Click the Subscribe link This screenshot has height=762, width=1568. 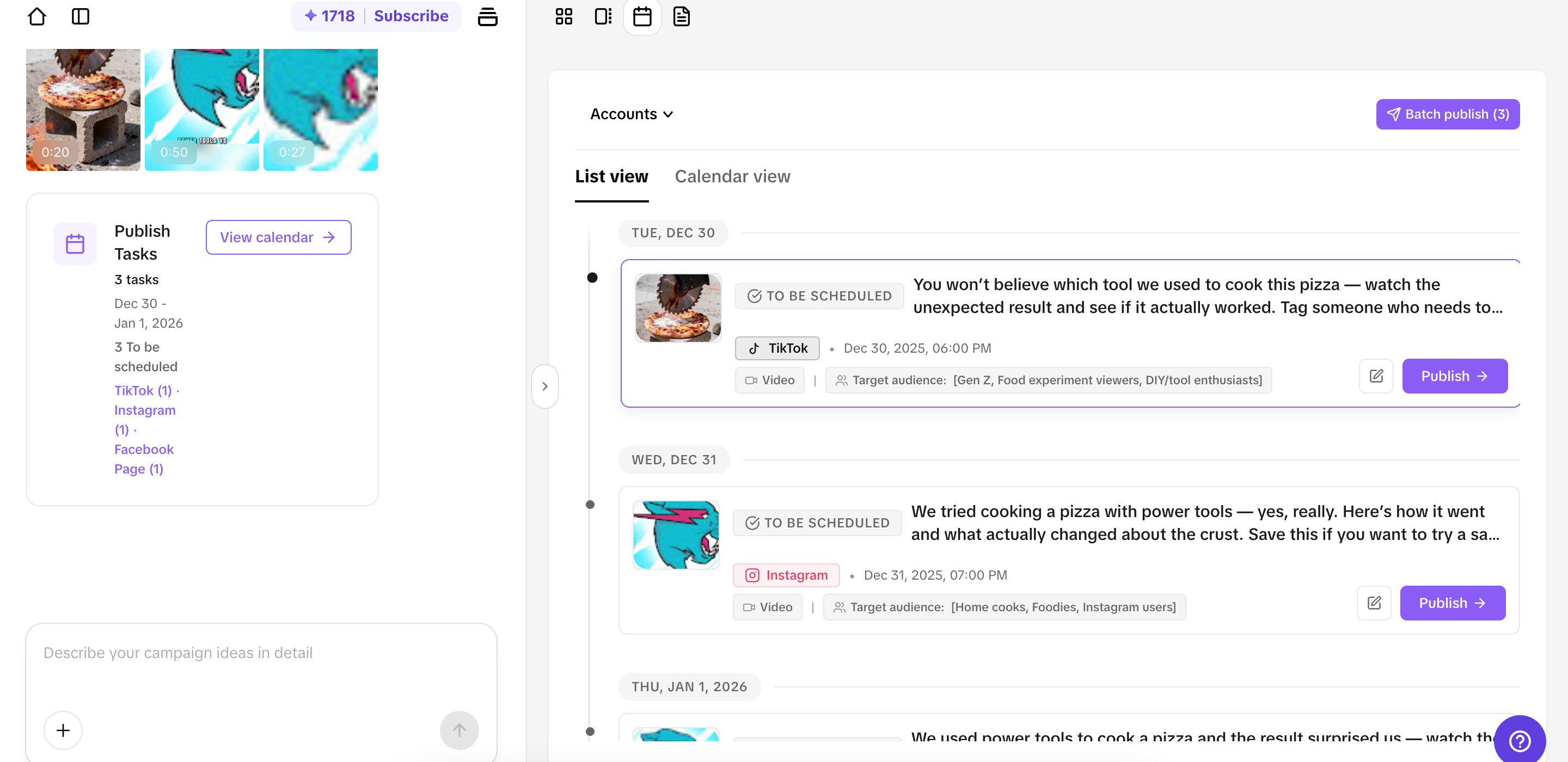tap(411, 16)
